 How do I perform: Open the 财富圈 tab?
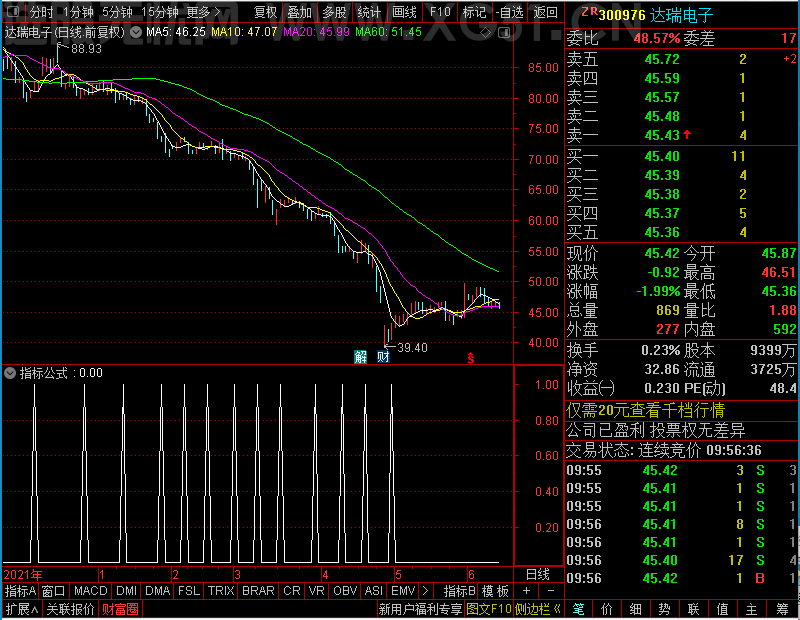[x=120, y=609]
